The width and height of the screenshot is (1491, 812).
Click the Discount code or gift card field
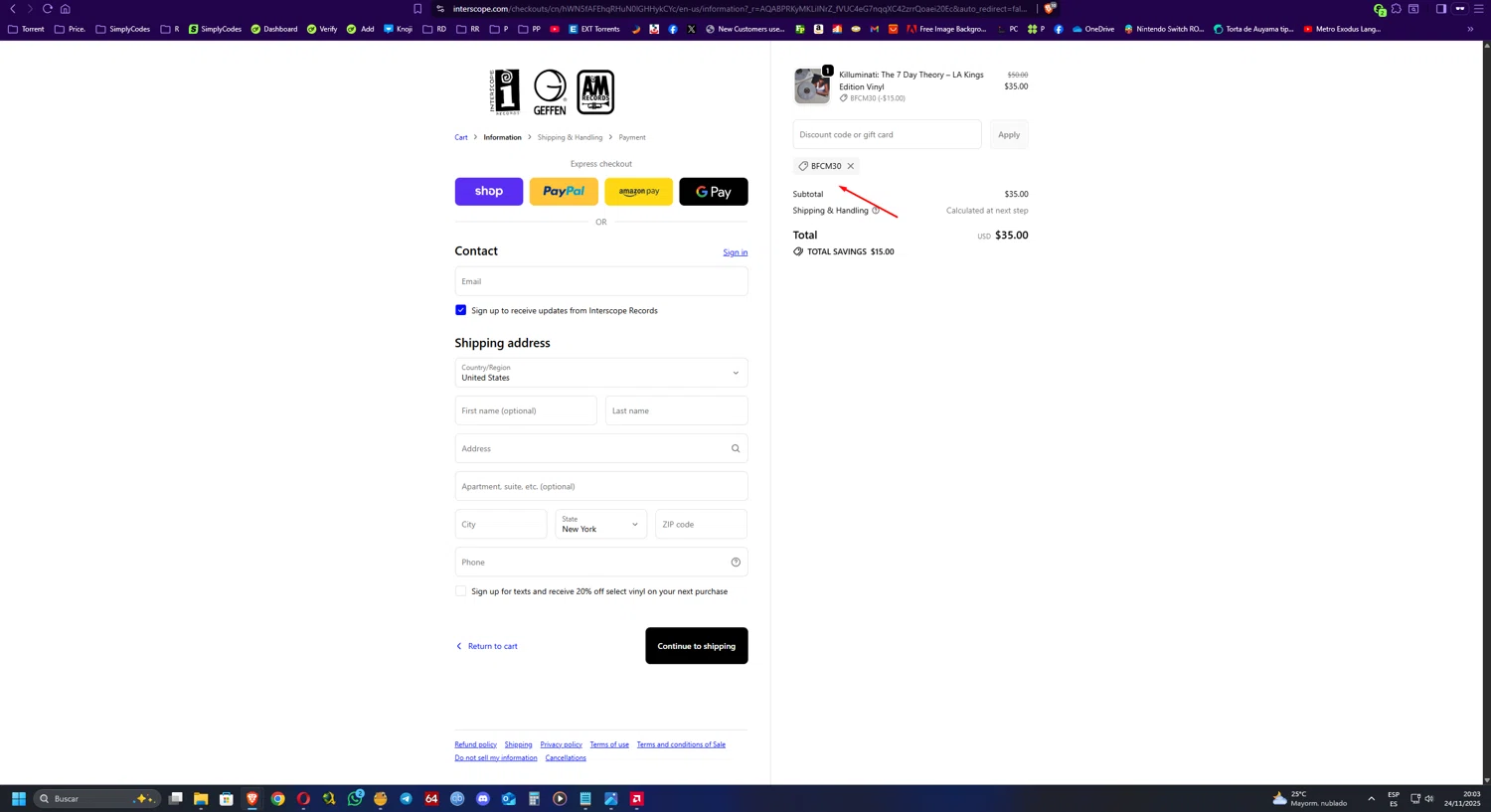pyautogui.click(x=887, y=134)
